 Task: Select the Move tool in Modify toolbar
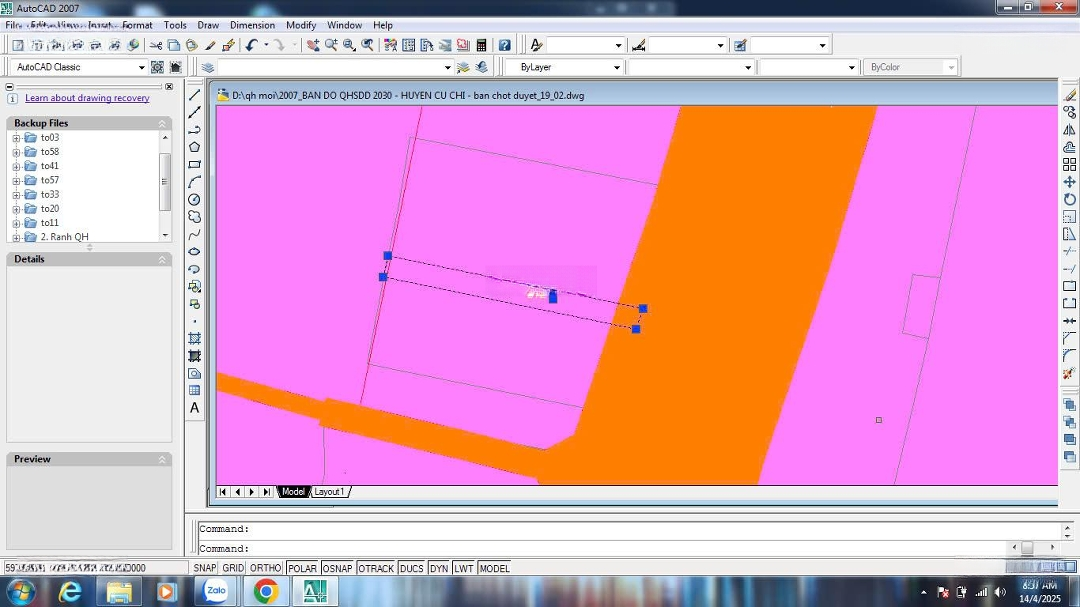coord(1069,182)
